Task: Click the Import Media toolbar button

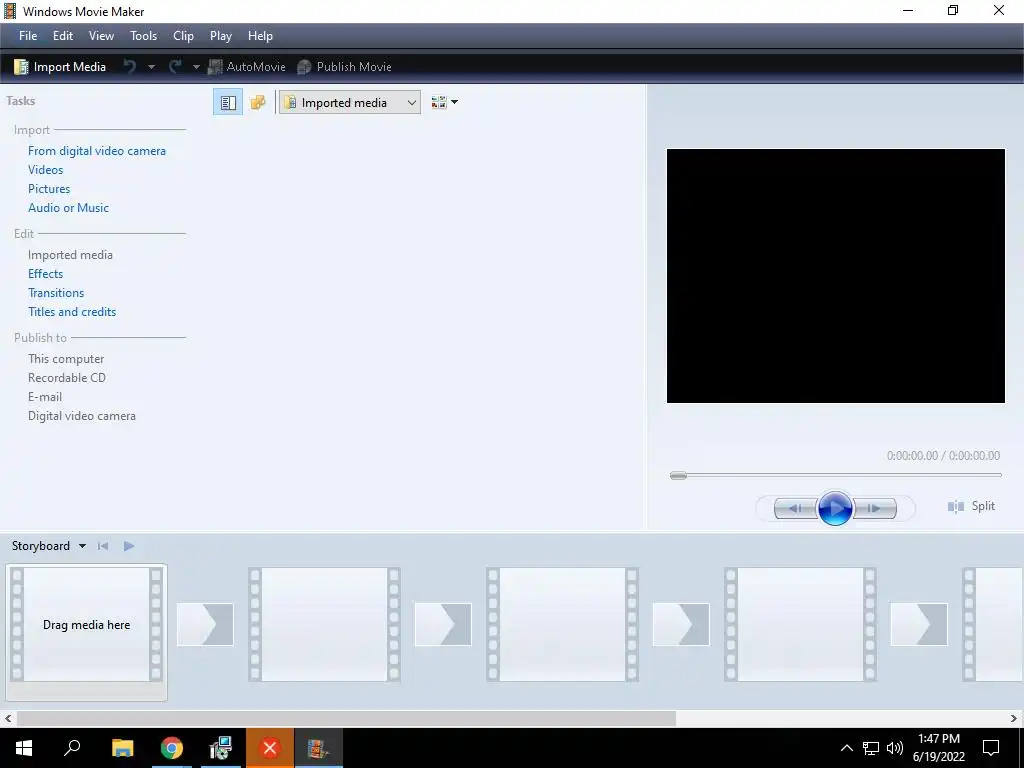Action: (x=59, y=67)
